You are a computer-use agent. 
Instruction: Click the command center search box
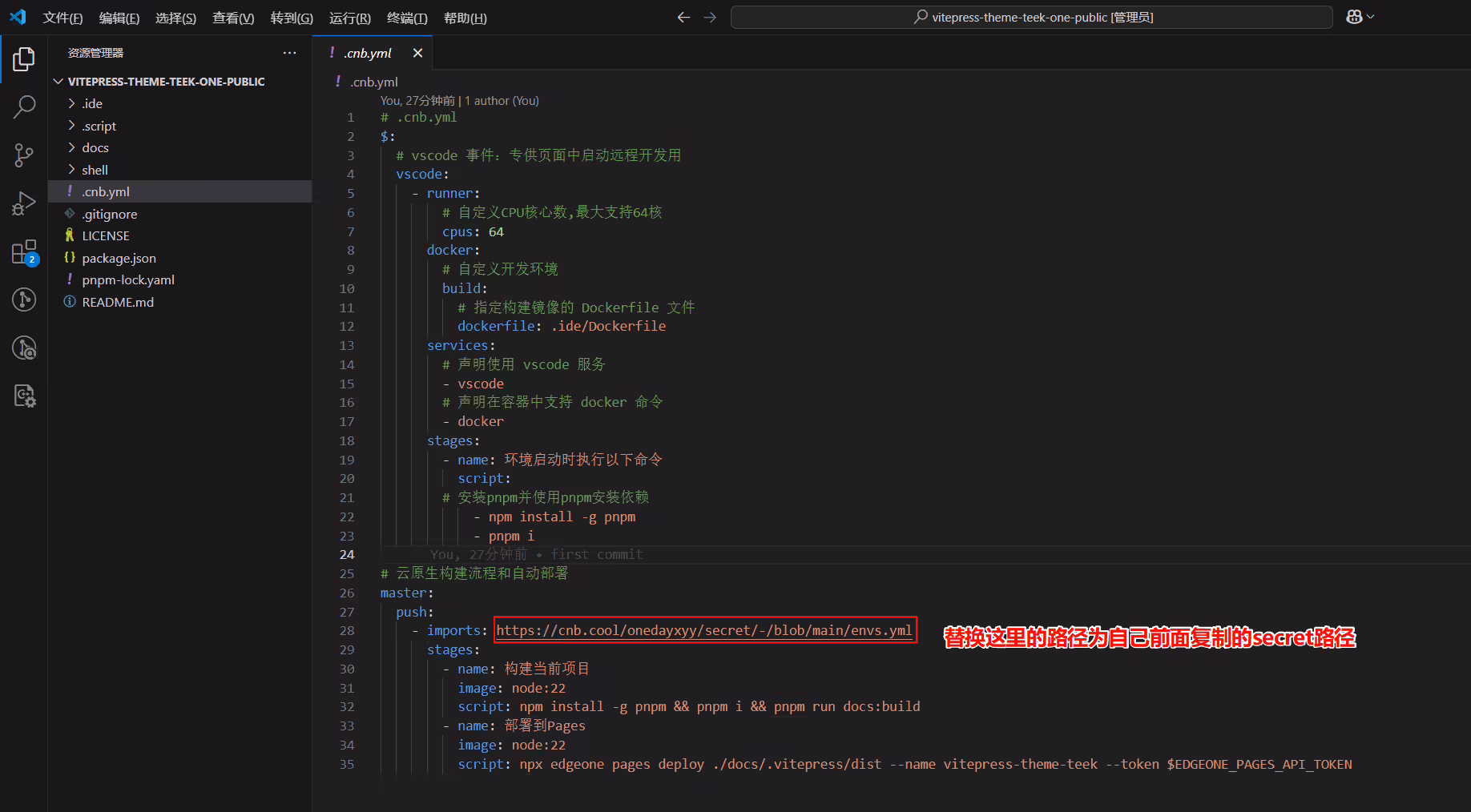(1032, 17)
